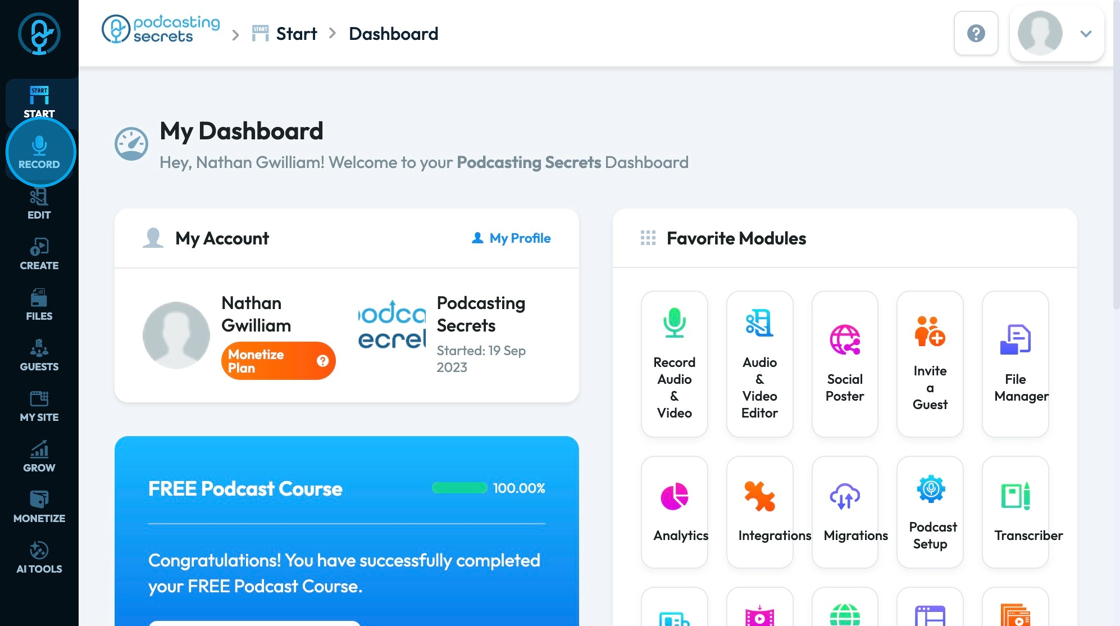Launch the Social Poster module
1120x626 pixels.
point(845,364)
